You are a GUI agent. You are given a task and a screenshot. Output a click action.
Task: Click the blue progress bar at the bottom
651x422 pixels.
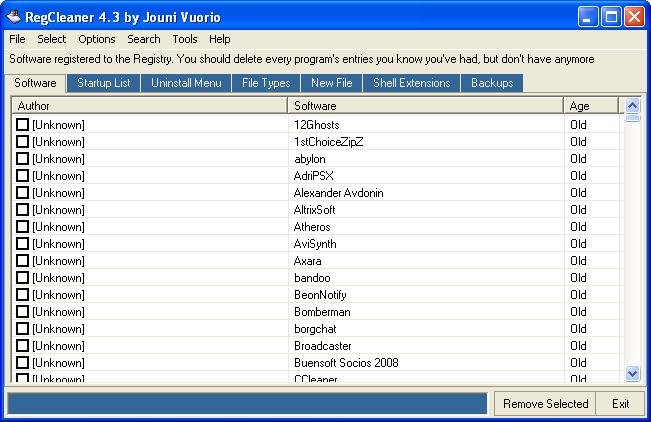[247, 404]
